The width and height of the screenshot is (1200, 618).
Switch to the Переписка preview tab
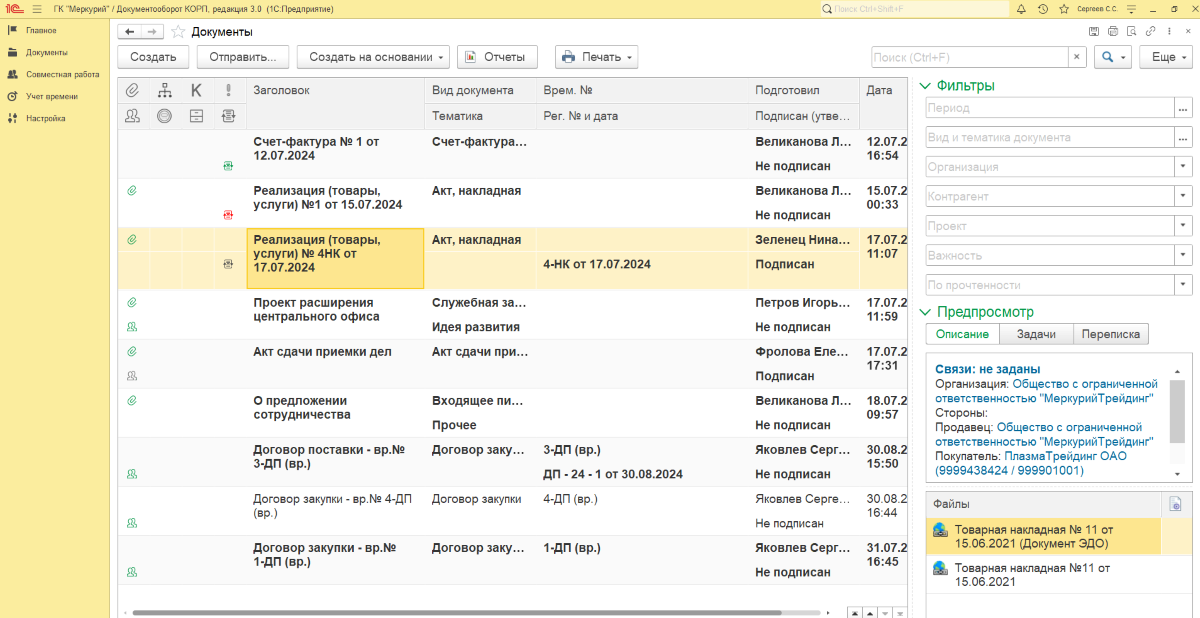point(1110,334)
